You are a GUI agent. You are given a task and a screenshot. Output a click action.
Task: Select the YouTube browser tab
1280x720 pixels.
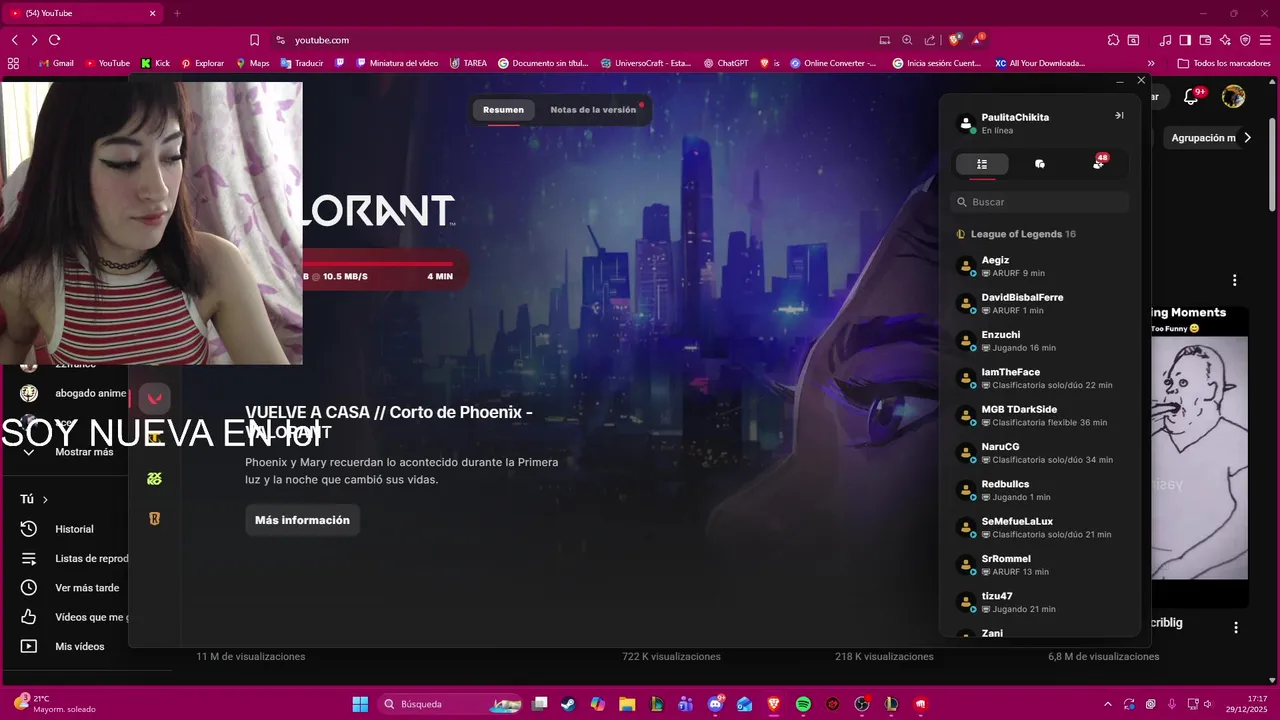click(82, 13)
